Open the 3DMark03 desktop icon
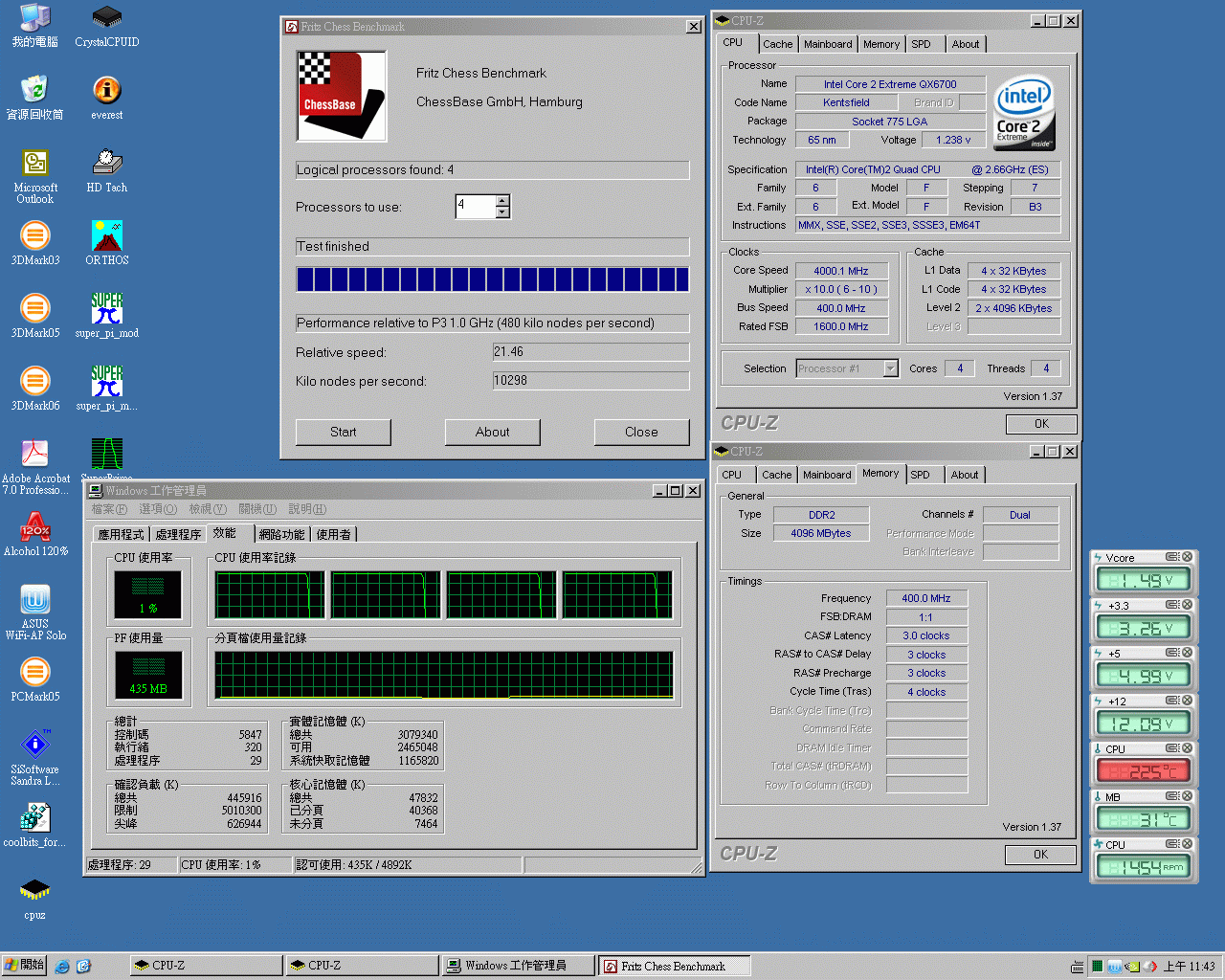The height and width of the screenshot is (980, 1225). tap(35, 244)
